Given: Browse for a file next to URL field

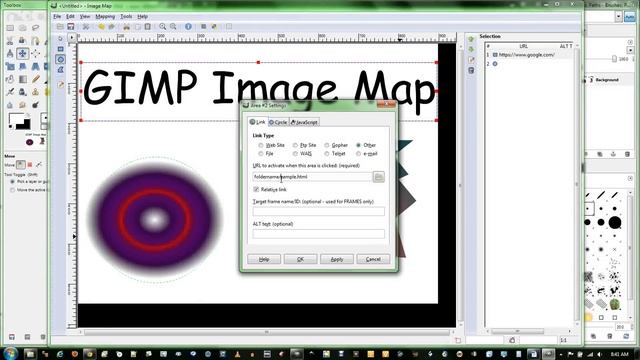Looking at the screenshot, I should (379, 177).
